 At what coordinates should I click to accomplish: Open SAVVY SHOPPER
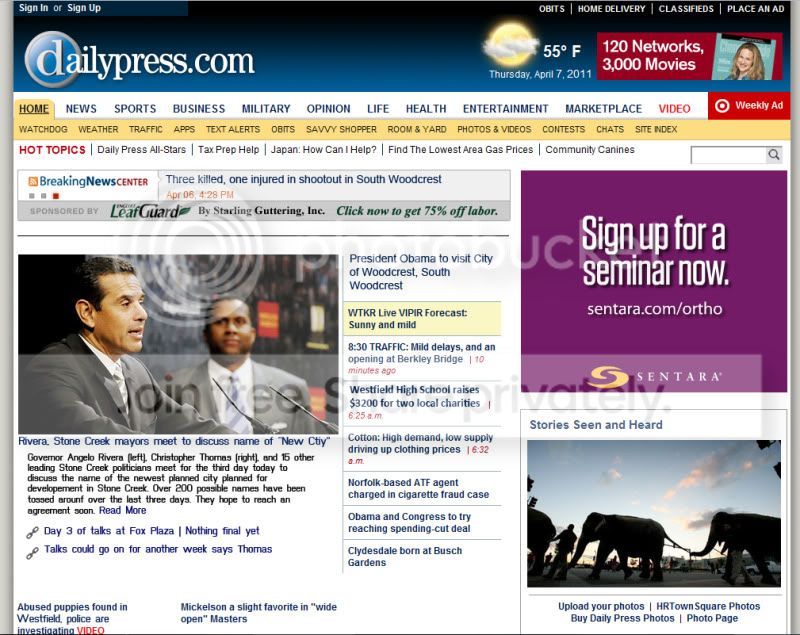click(x=341, y=130)
